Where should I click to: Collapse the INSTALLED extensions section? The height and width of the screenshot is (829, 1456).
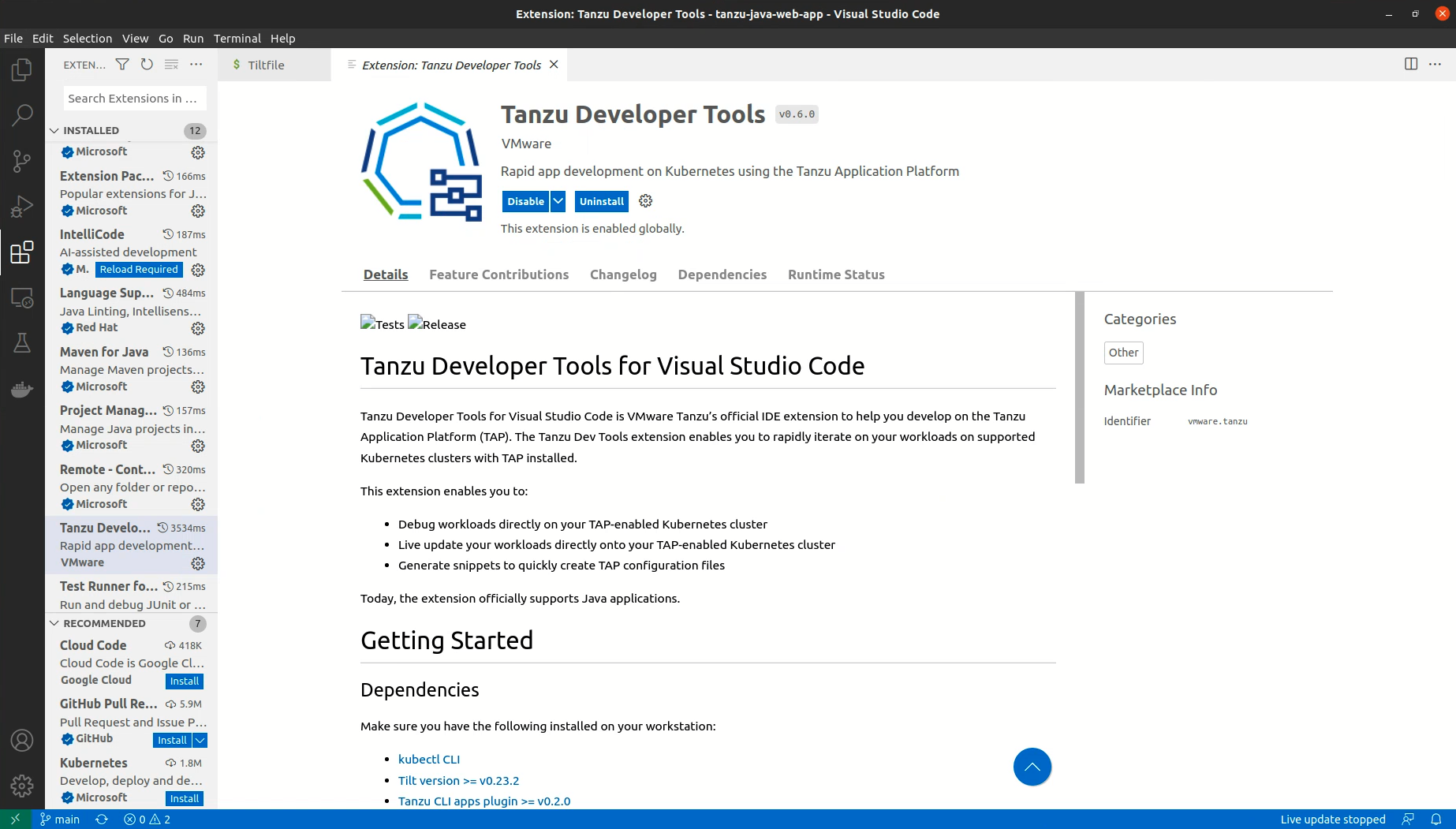pos(54,130)
